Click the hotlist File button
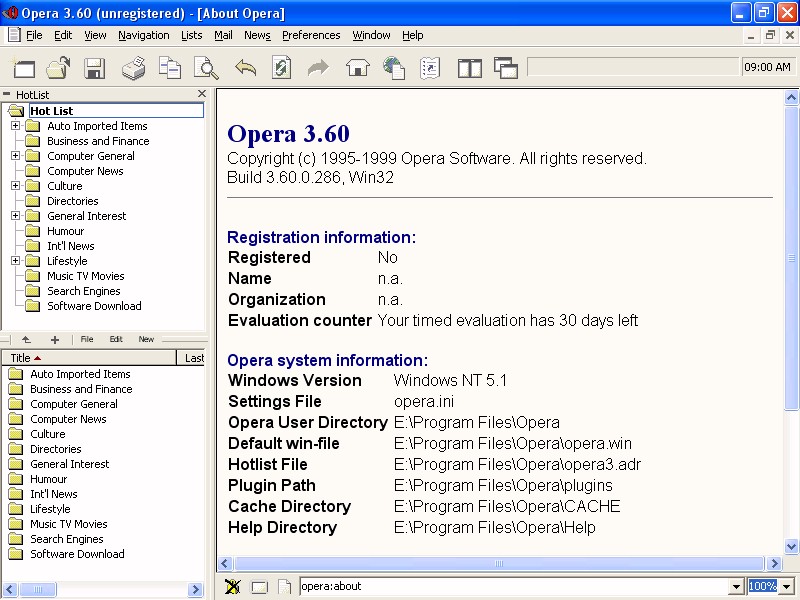This screenshot has width=800, height=600. point(87,339)
